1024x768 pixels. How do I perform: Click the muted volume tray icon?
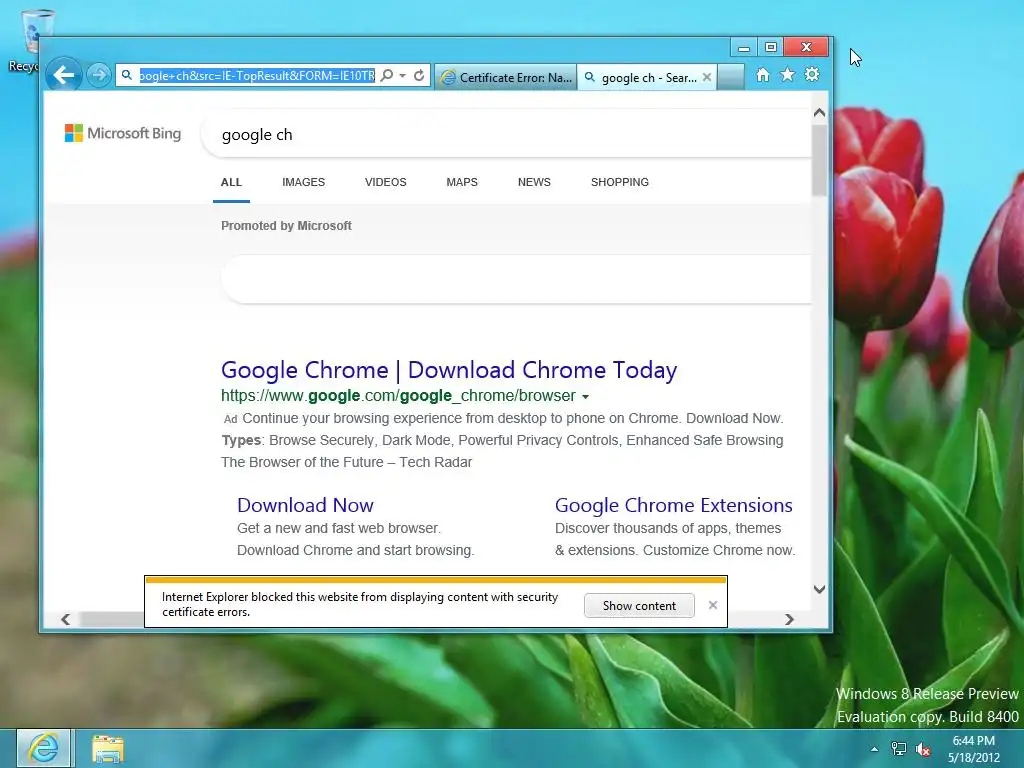tap(923, 749)
